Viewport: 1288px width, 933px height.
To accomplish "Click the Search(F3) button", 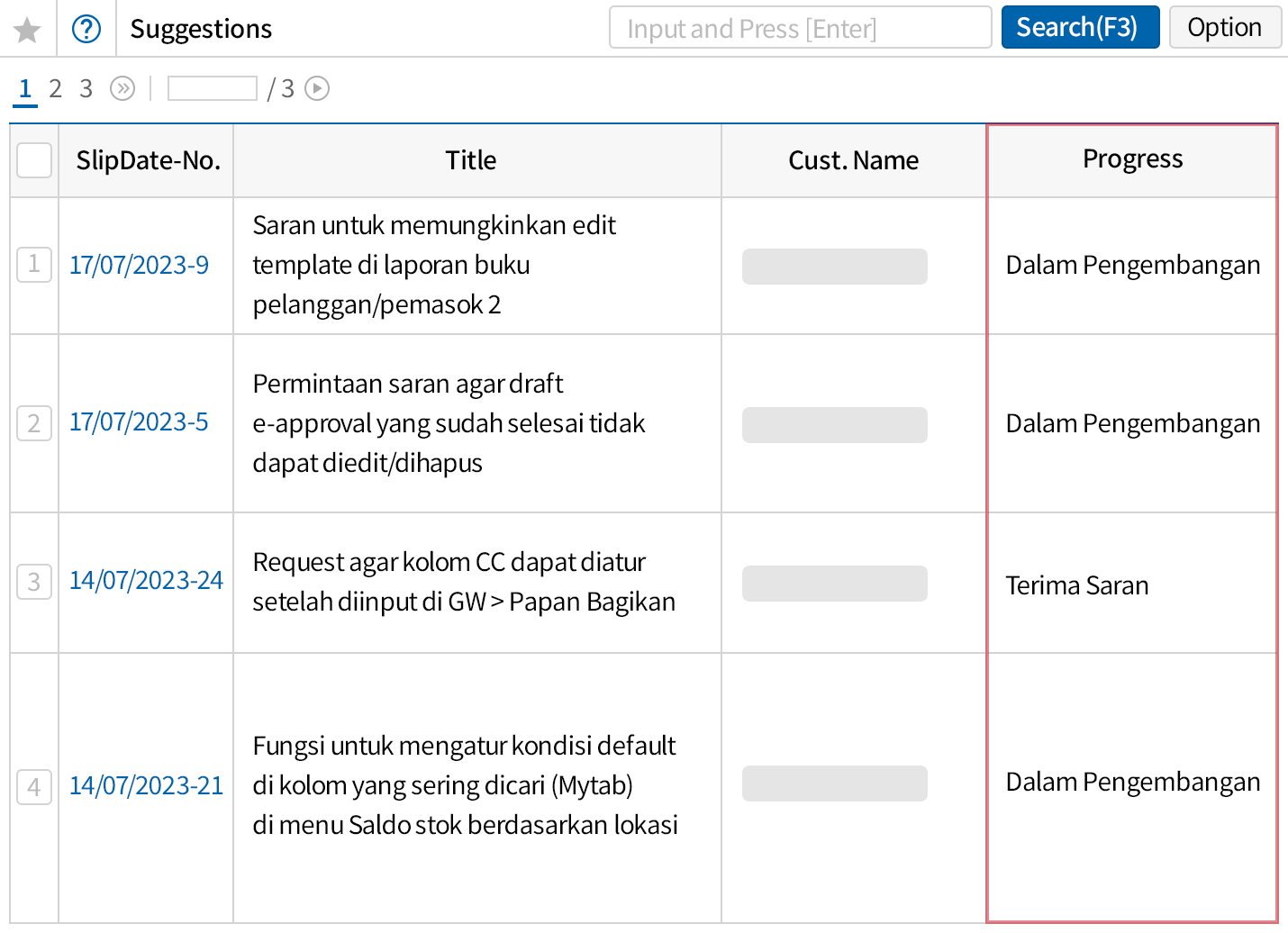I will pyautogui.click(x=1079, y=28).
